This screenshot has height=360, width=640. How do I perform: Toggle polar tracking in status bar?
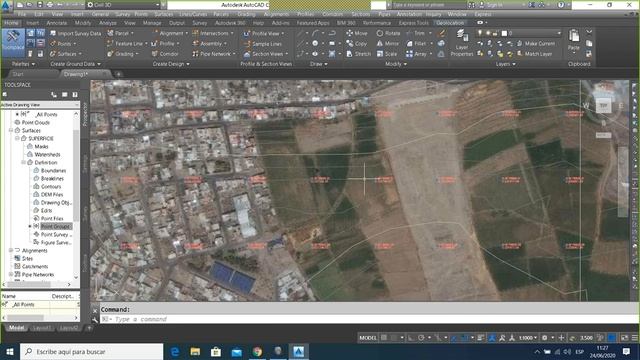tap(421, 338)
